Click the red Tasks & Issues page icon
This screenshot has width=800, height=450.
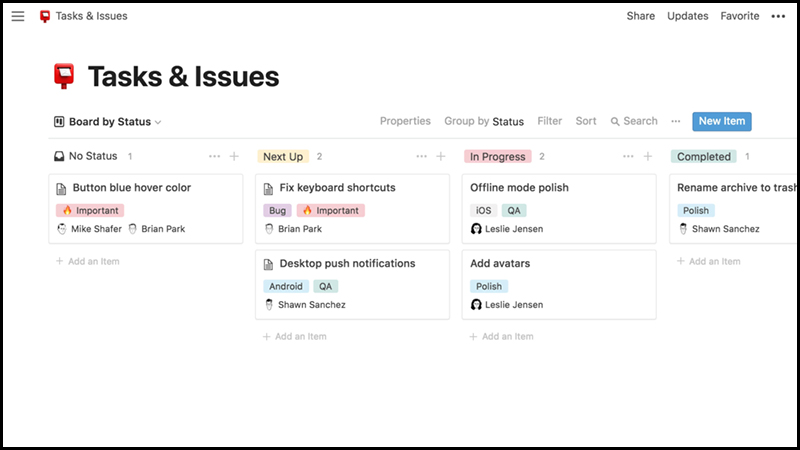[65, 76]
